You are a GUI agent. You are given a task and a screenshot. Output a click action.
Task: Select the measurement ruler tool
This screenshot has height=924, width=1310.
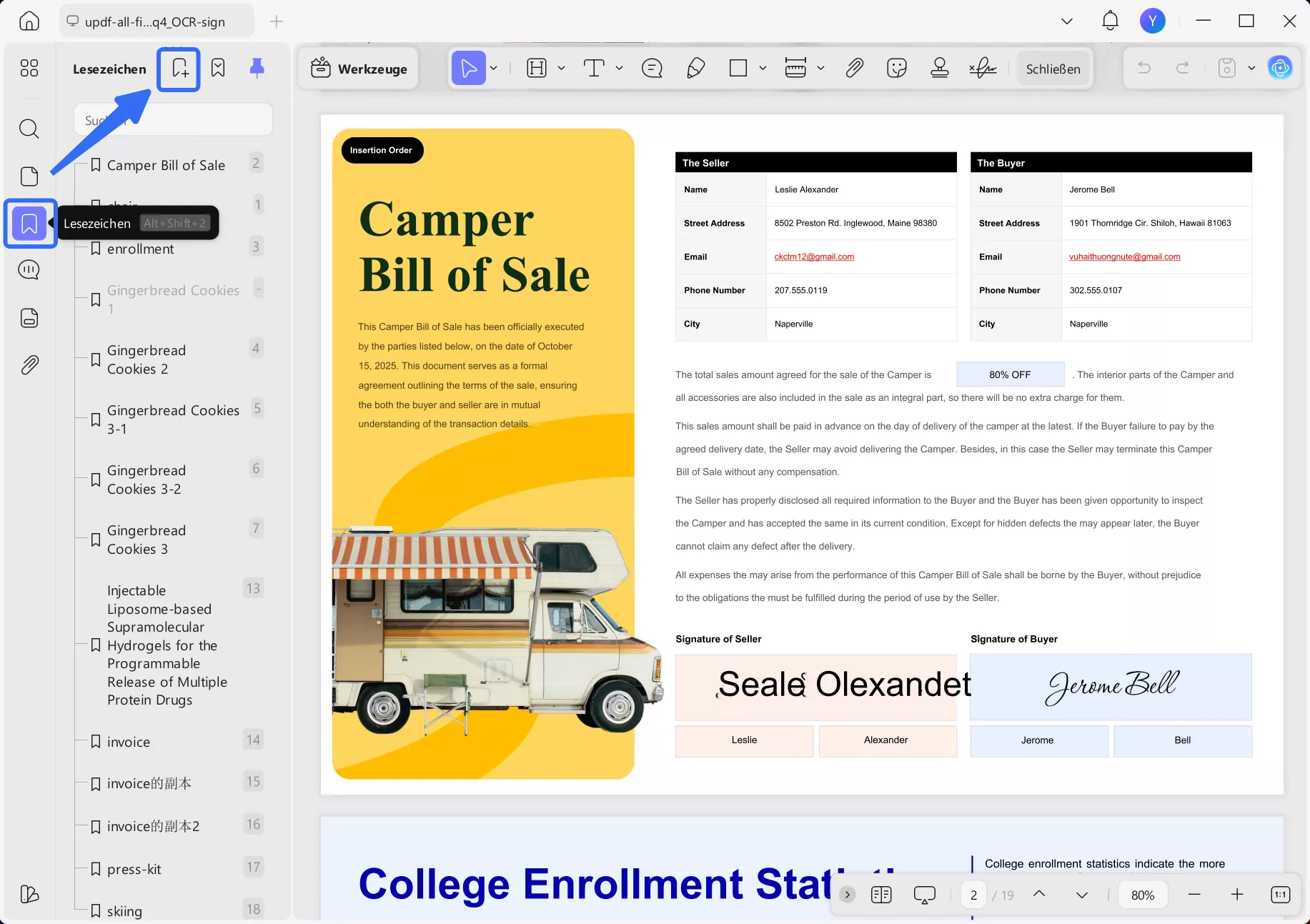795,69
